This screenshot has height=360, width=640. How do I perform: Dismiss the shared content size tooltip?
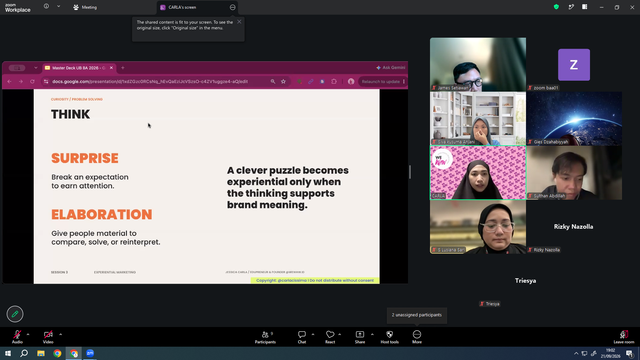tap(239, 22)
